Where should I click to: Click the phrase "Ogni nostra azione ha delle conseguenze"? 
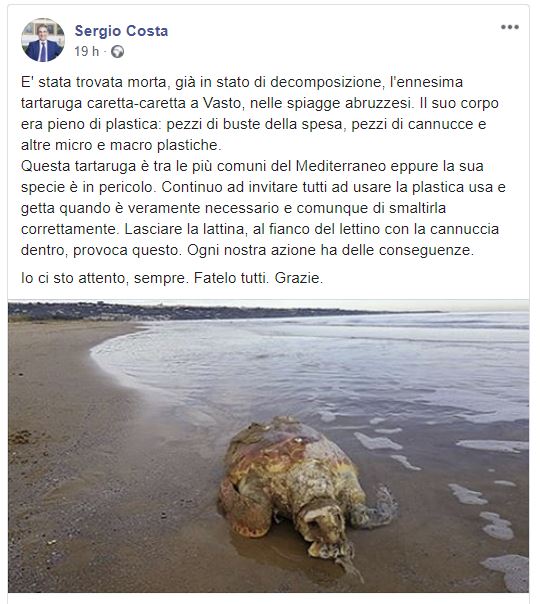[x=331, y=250]
